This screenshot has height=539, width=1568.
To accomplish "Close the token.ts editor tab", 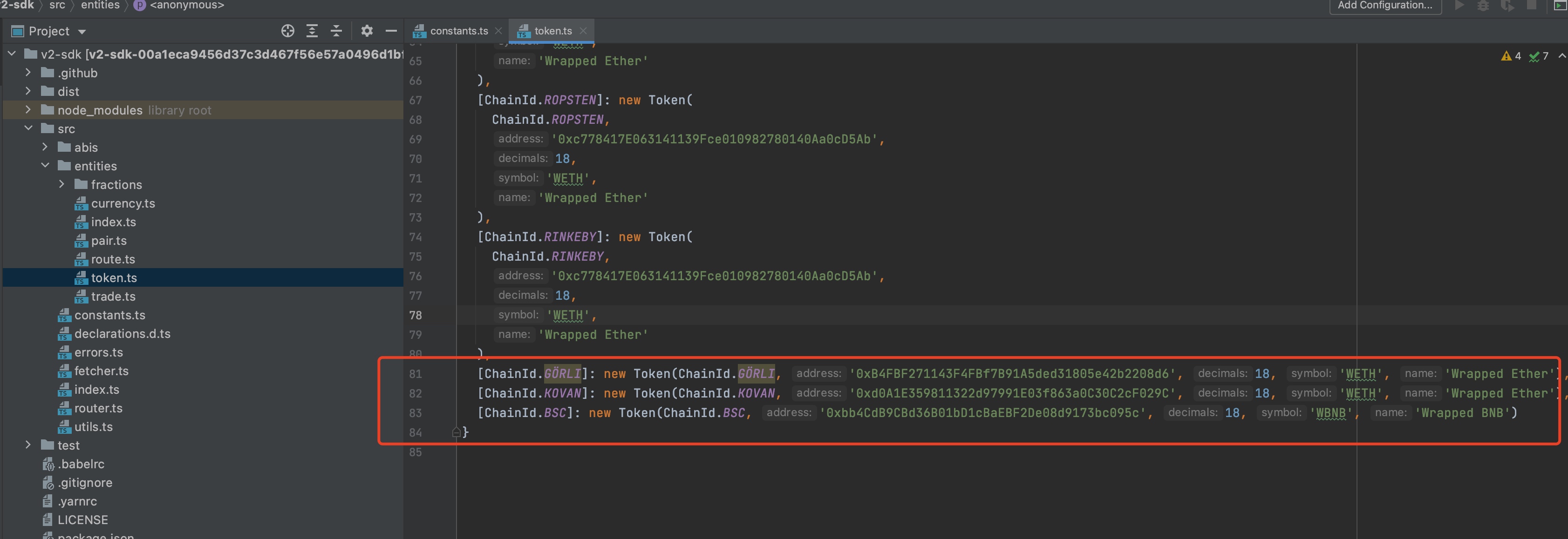I will 583,31.
